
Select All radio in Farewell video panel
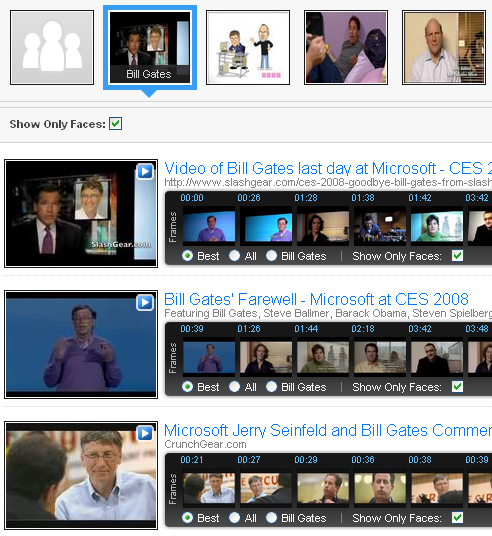[234, 387]
